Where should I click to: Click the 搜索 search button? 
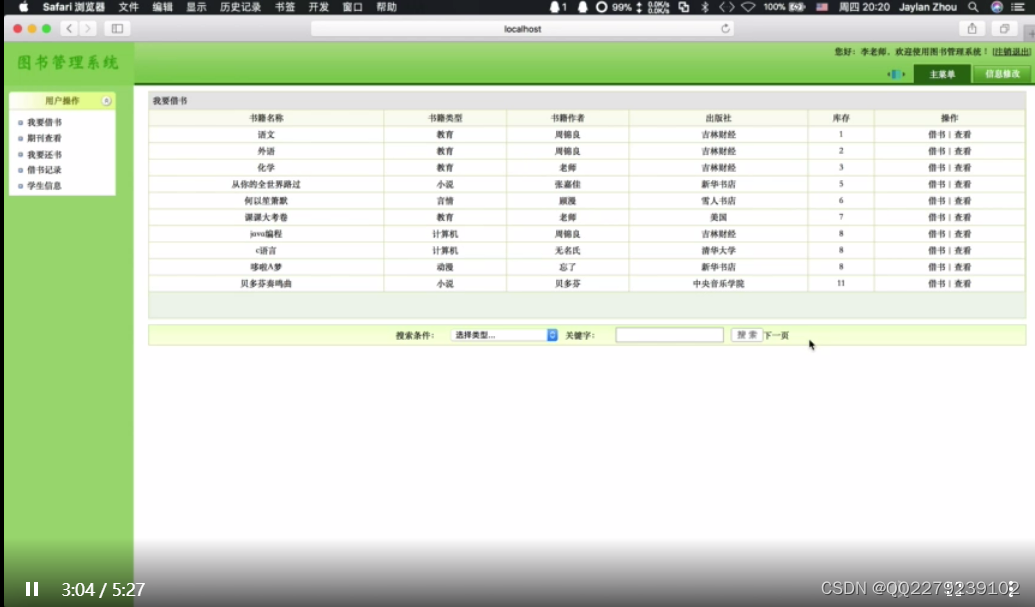coord(746,335)
